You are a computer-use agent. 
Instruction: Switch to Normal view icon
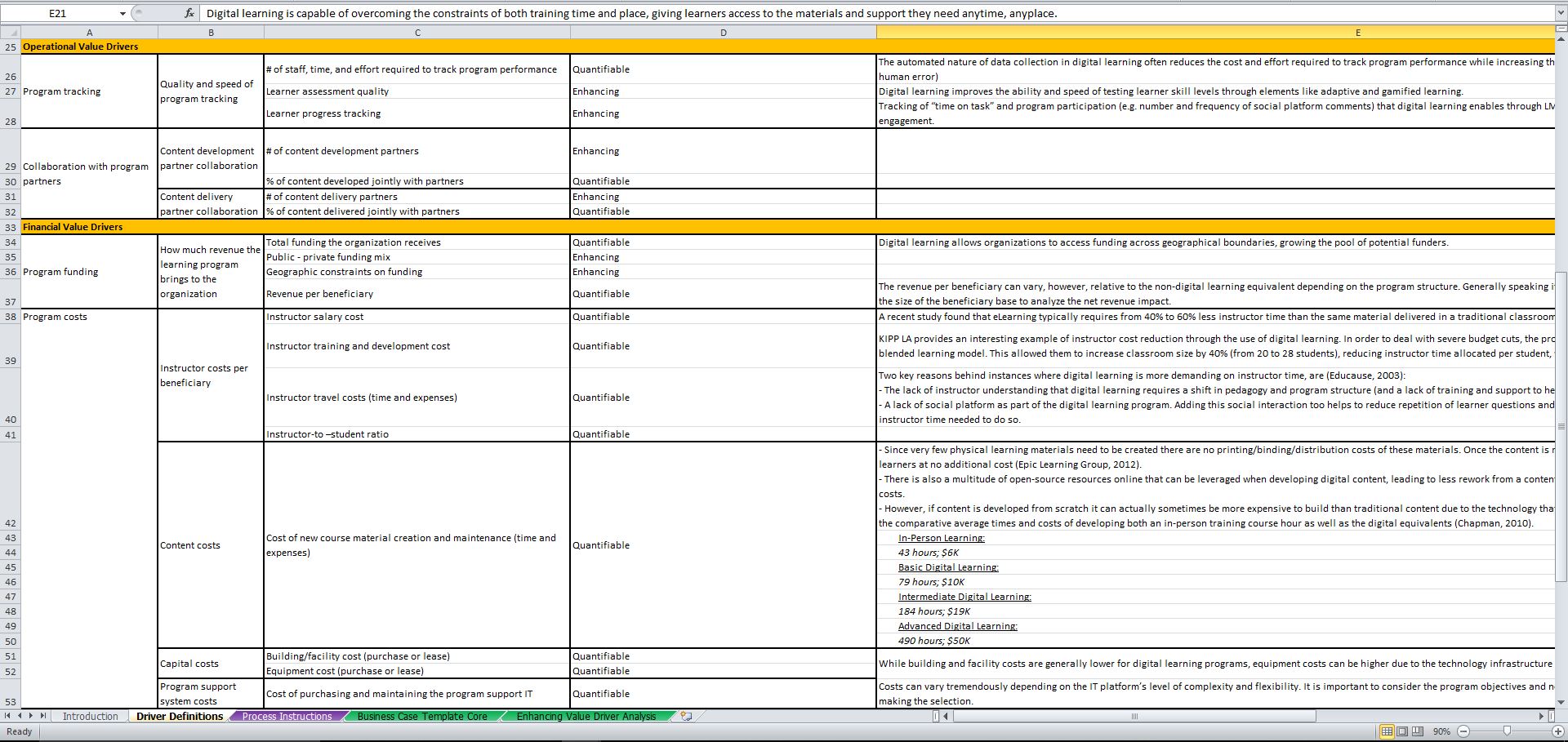tap(1387, 731)
